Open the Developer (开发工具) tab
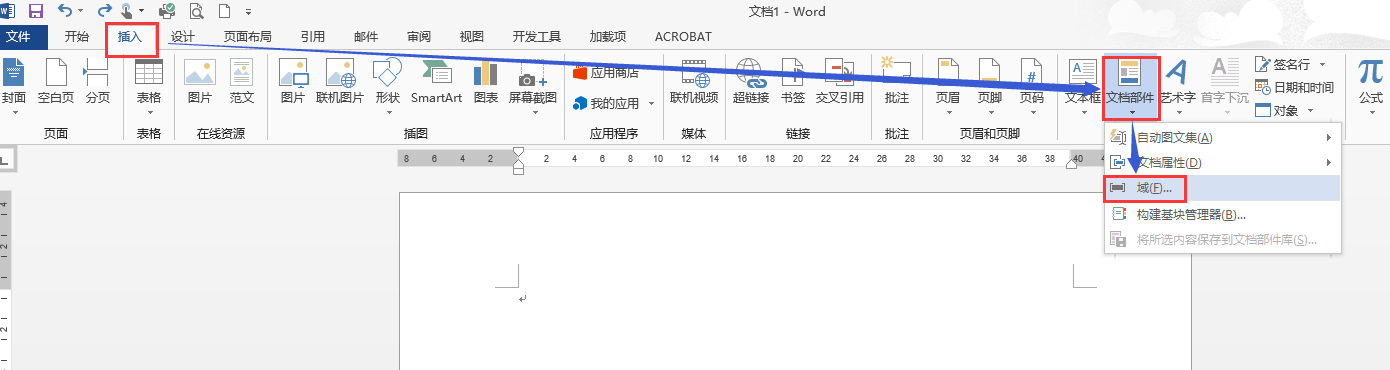1390x370 pixels. tap(537, 37)
